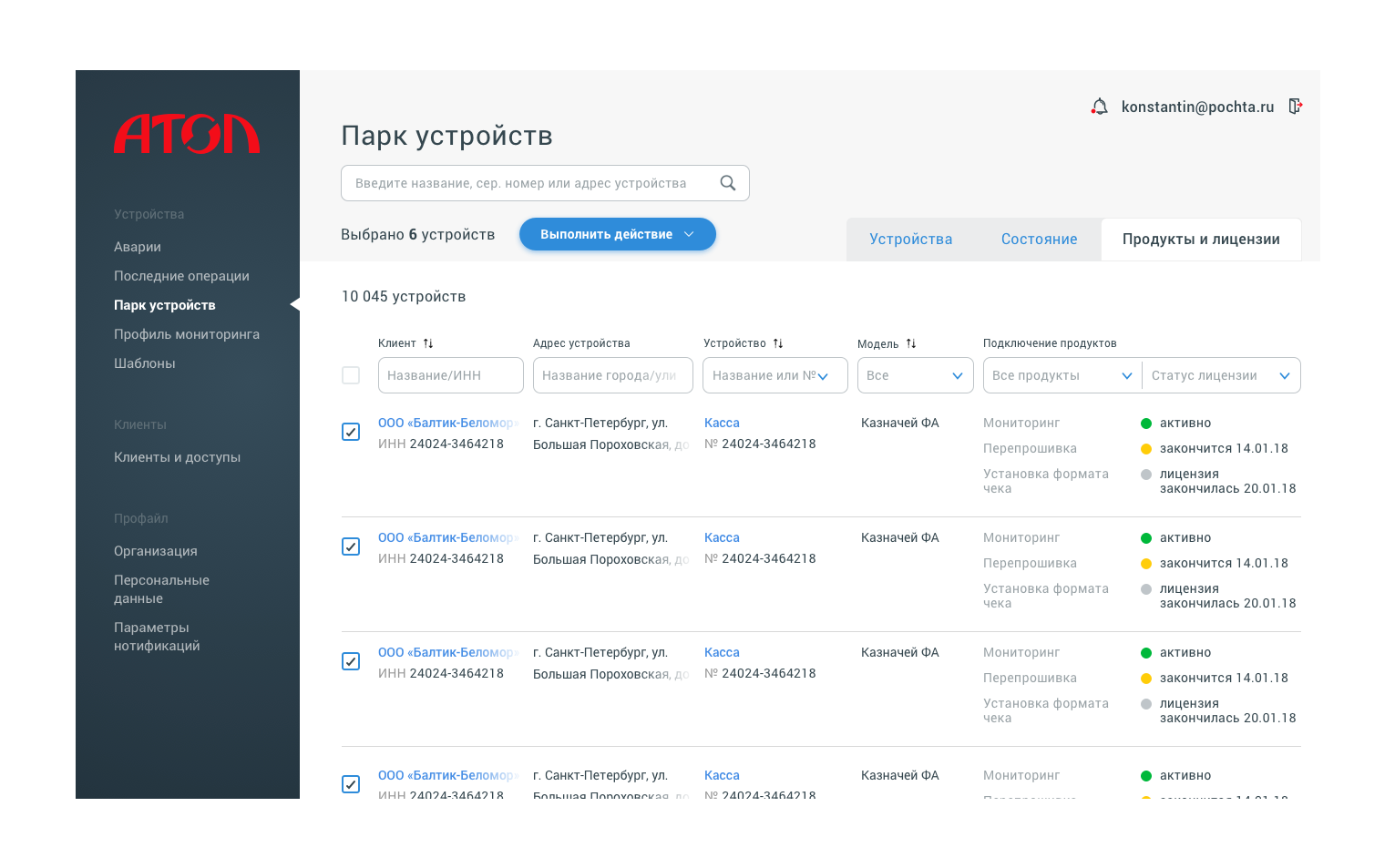Open Организация in the sidebar

[x=156, y=551]
